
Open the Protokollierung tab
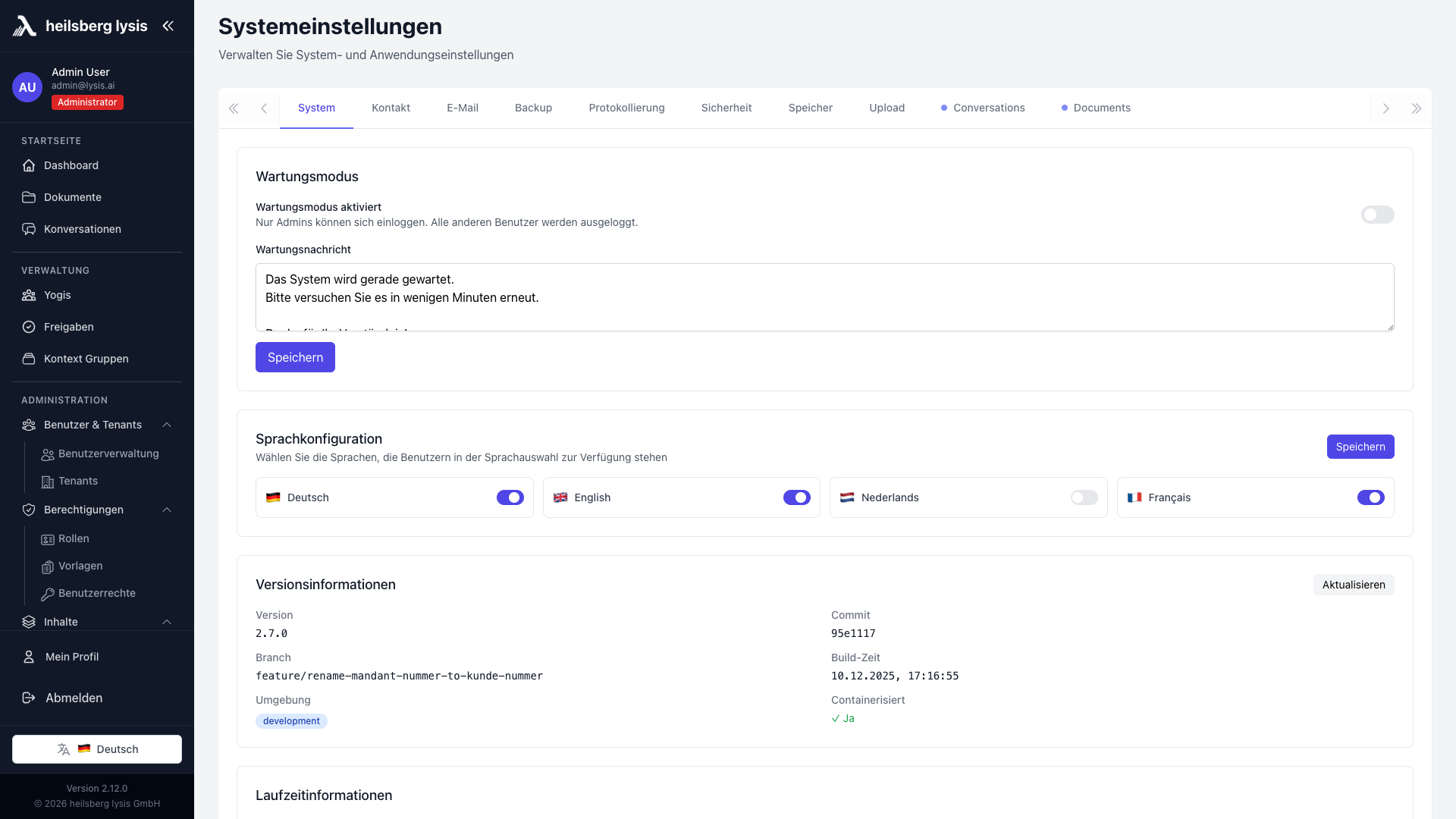[626, 108]
